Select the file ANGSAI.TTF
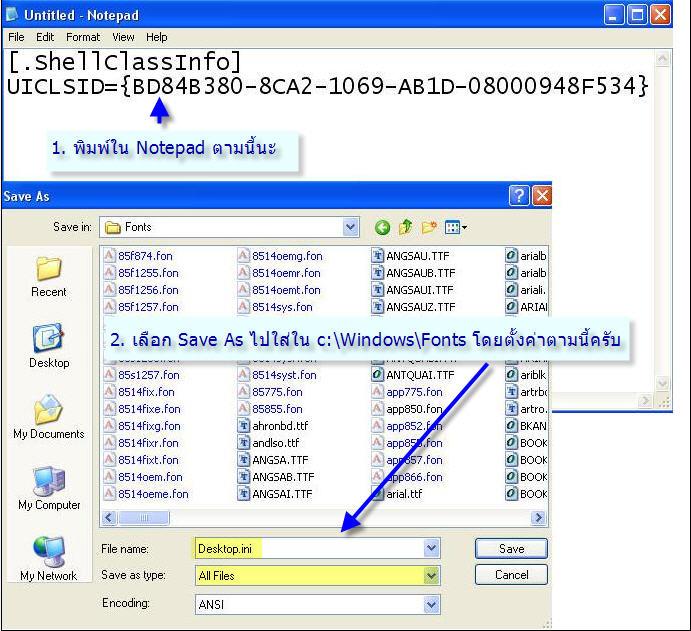 point(275,494)
